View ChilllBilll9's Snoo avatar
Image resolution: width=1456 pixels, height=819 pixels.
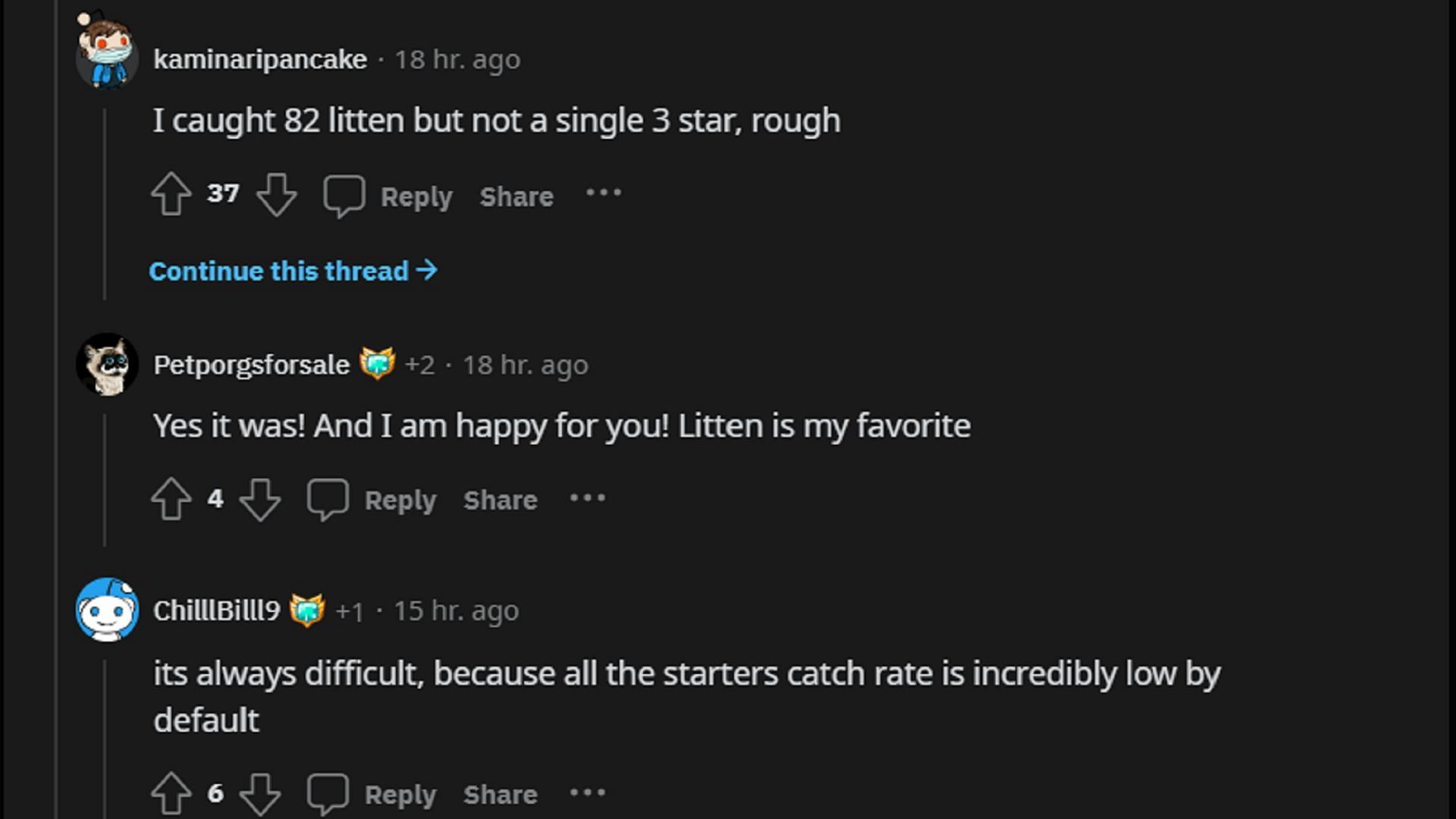click(107, 610)
